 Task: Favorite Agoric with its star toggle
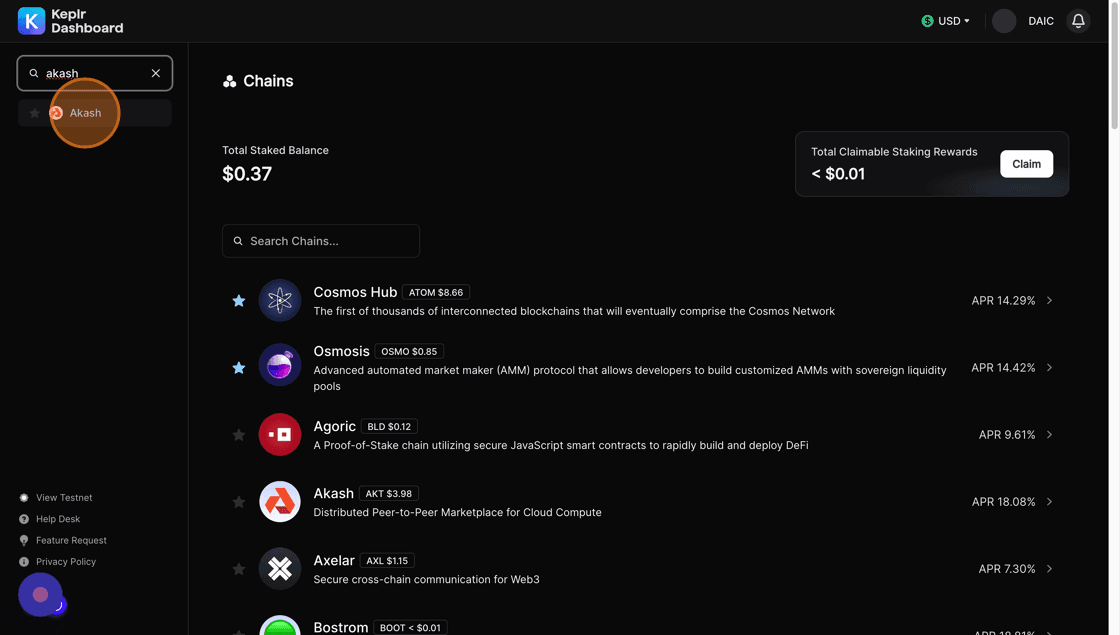(x=239, y=435)
